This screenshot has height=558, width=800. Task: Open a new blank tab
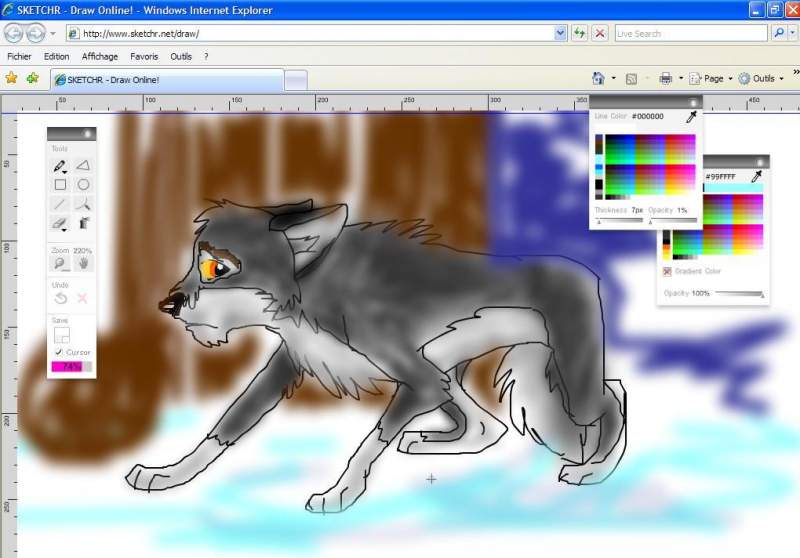295,80
